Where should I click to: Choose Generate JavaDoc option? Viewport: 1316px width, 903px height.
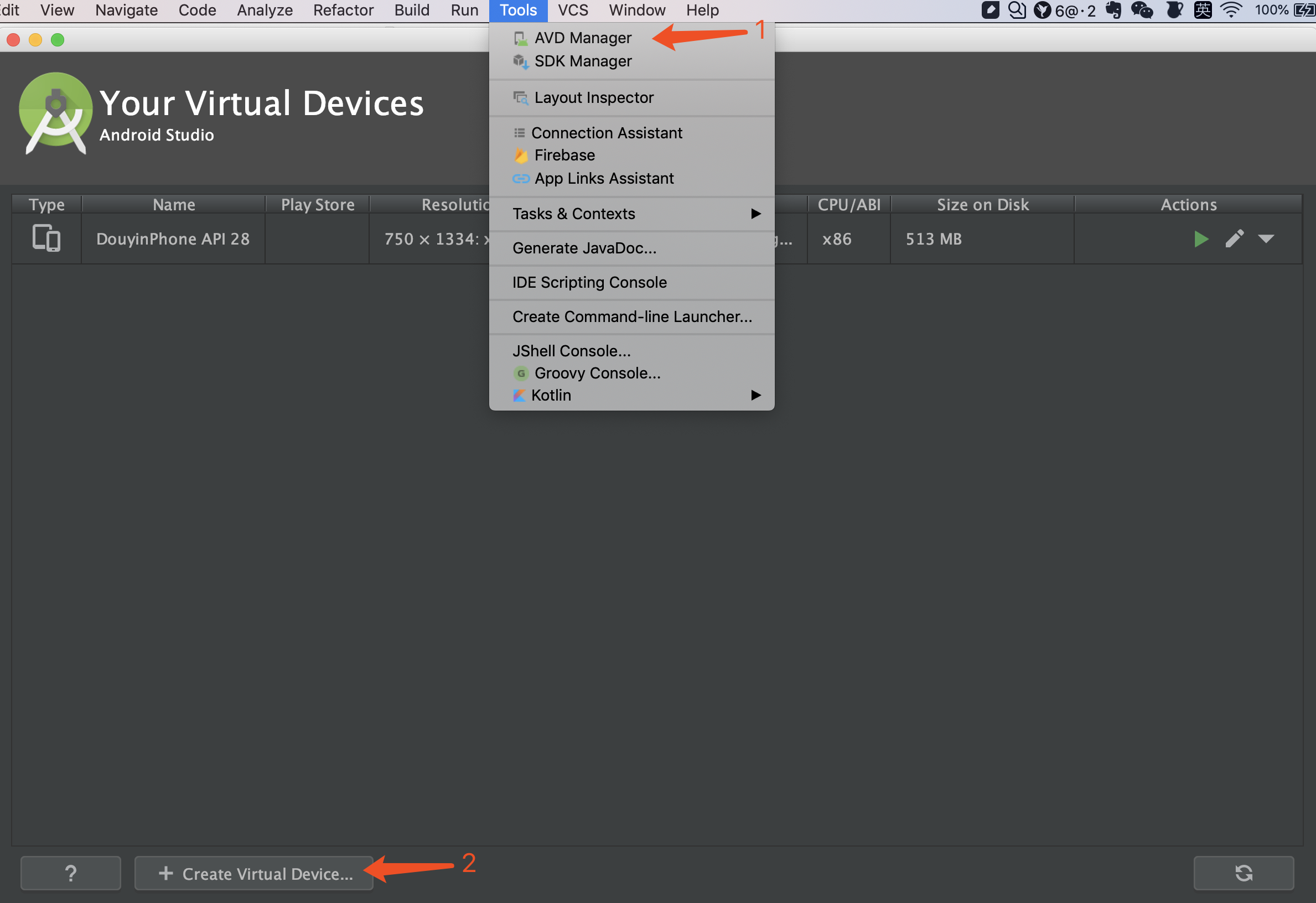pos(584,248)
